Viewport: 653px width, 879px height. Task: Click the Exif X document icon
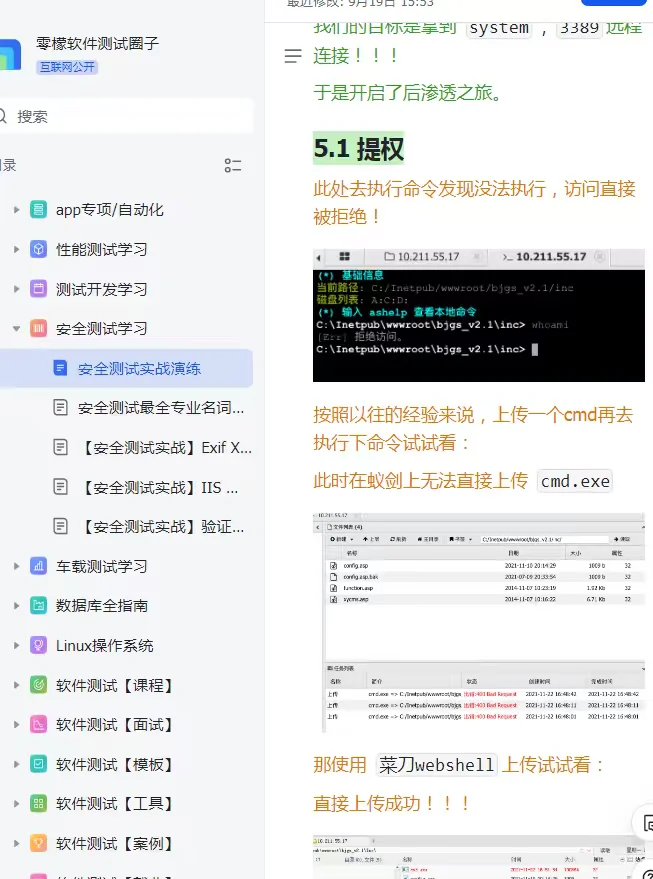click(x=60, y=447)
